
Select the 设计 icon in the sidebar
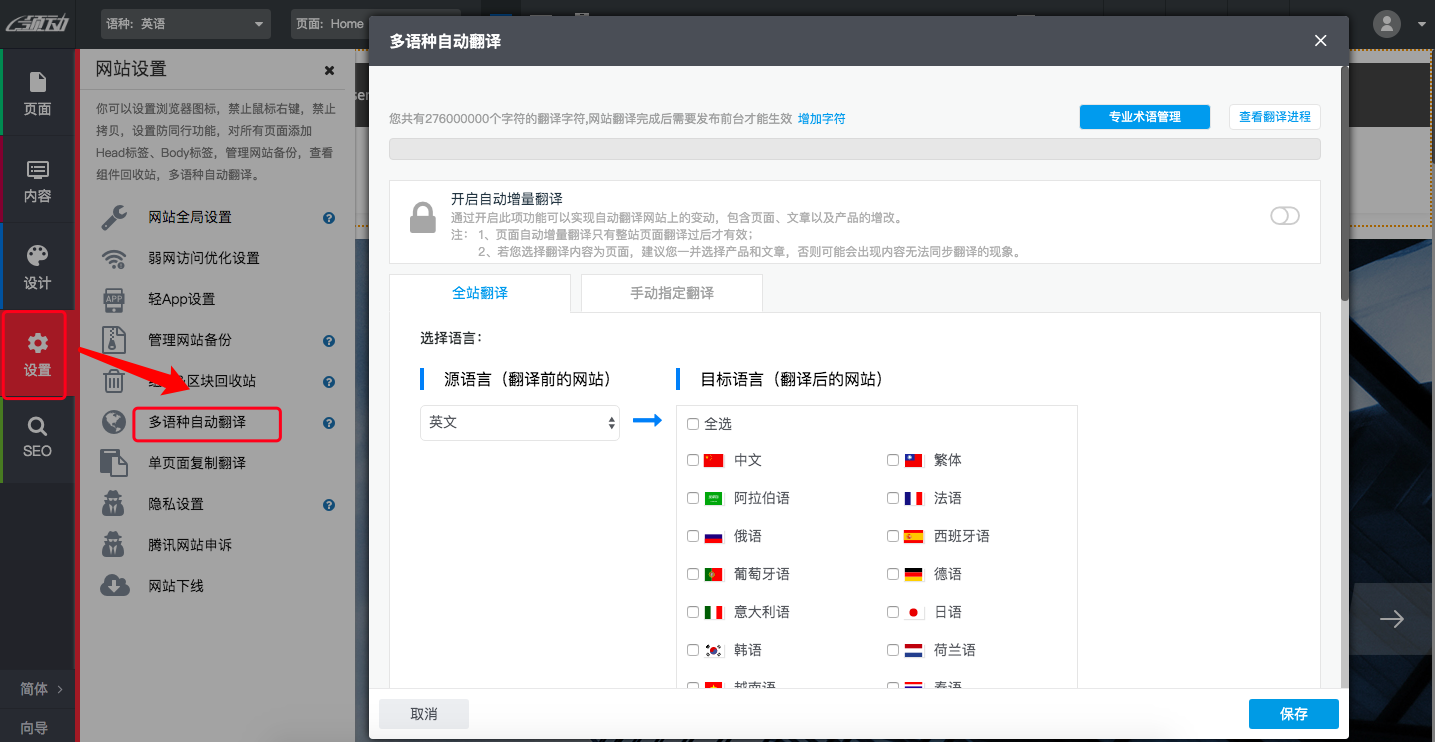(37, 265)
